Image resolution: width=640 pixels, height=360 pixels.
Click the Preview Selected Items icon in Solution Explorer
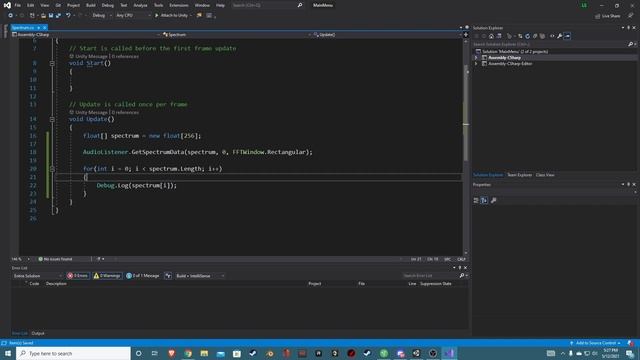pos(567,36)
